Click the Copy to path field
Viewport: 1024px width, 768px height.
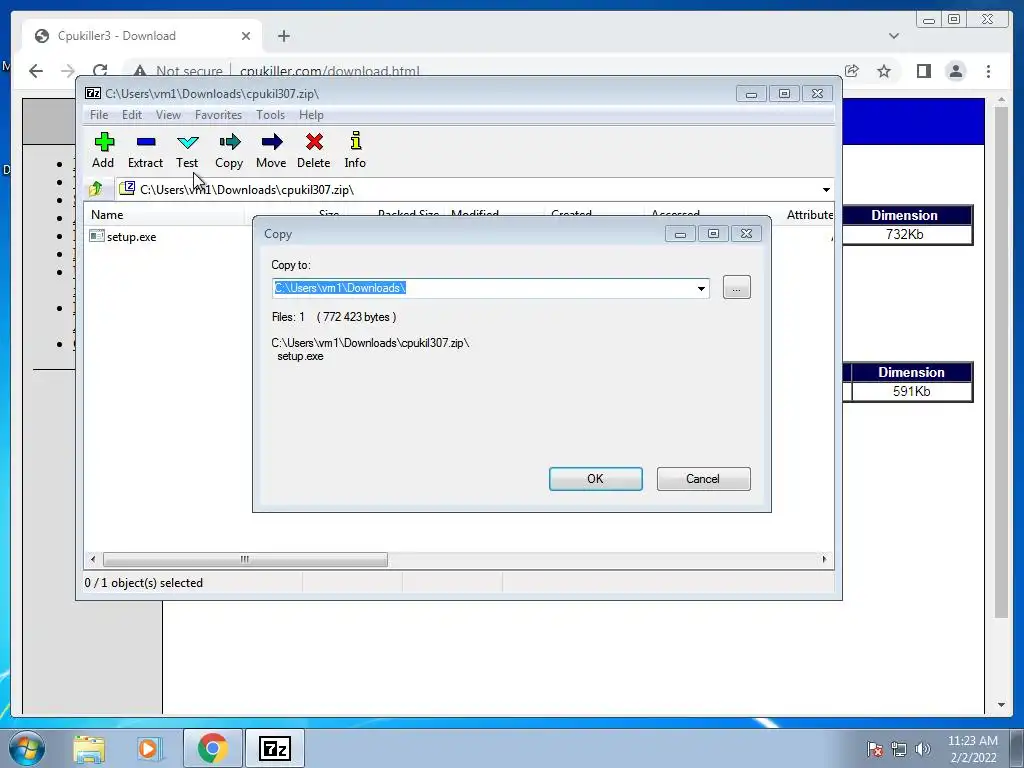(x=490, y=288)
